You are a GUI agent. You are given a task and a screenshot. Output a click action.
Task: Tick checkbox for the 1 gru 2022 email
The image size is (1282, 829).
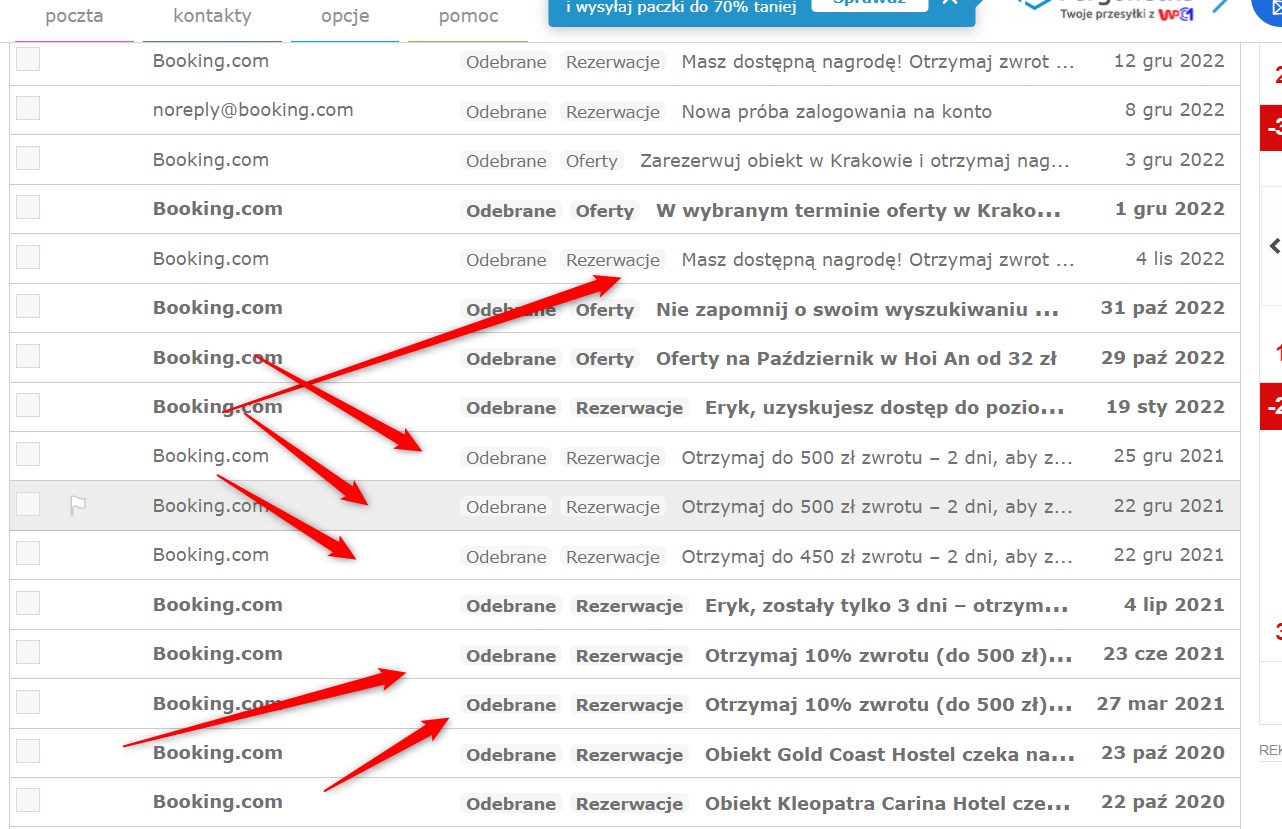pyautogui.click(x=28, y=207)
